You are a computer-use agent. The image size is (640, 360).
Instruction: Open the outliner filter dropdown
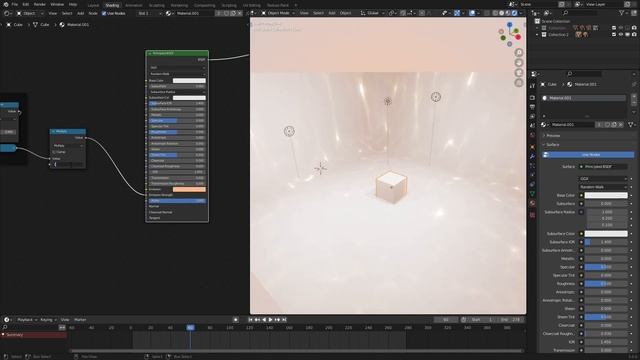623,13
